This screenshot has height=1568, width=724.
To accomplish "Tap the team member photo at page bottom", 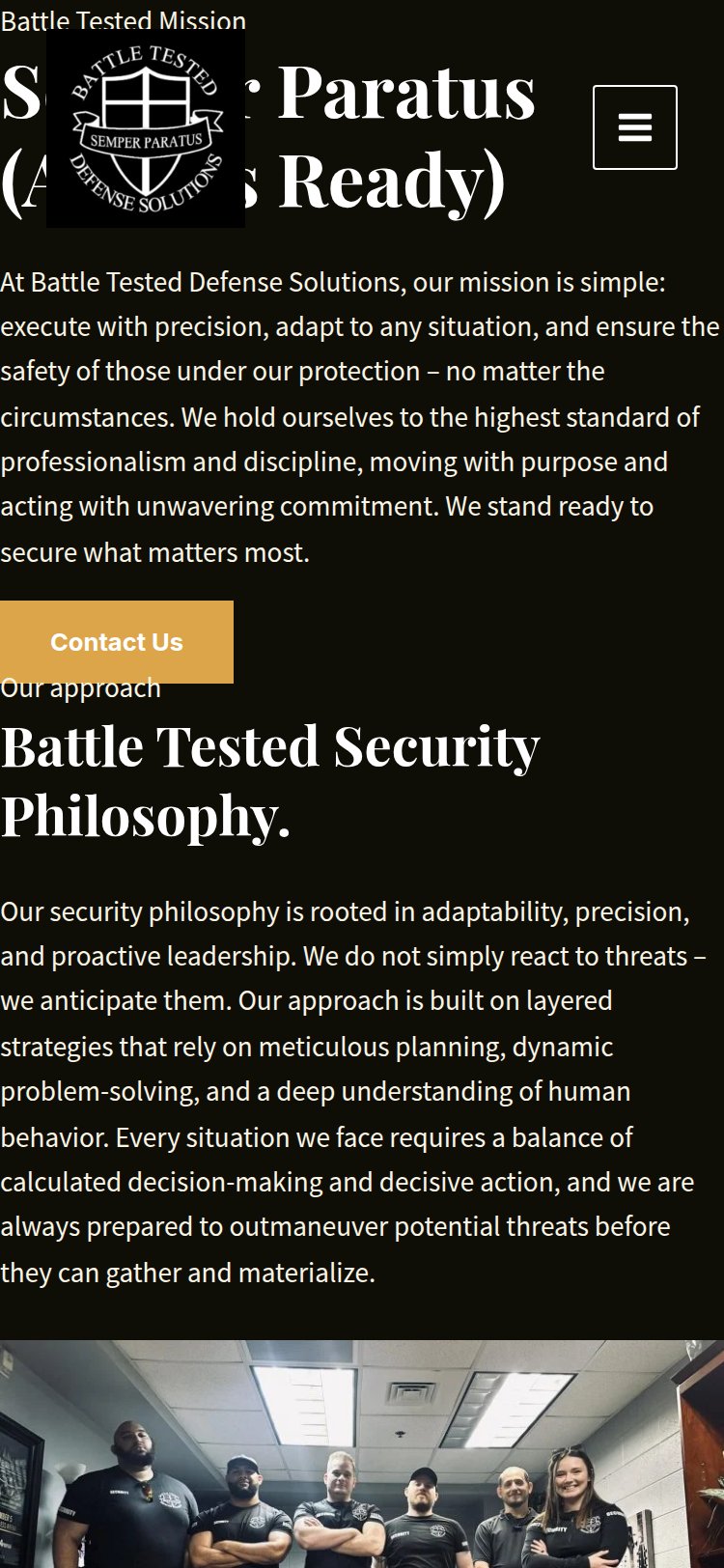I will coord(362,1448).
